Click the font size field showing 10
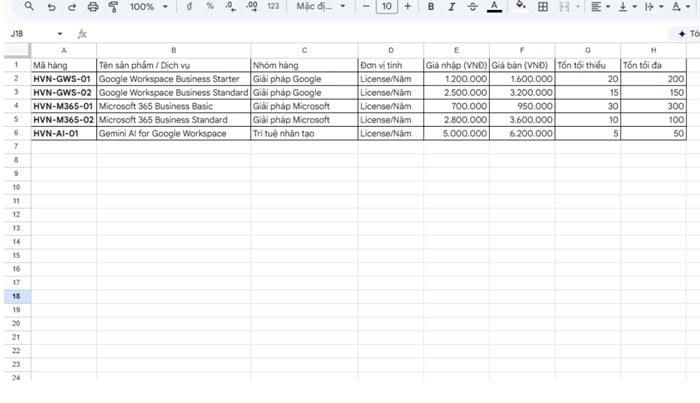 tap(387, 6)
